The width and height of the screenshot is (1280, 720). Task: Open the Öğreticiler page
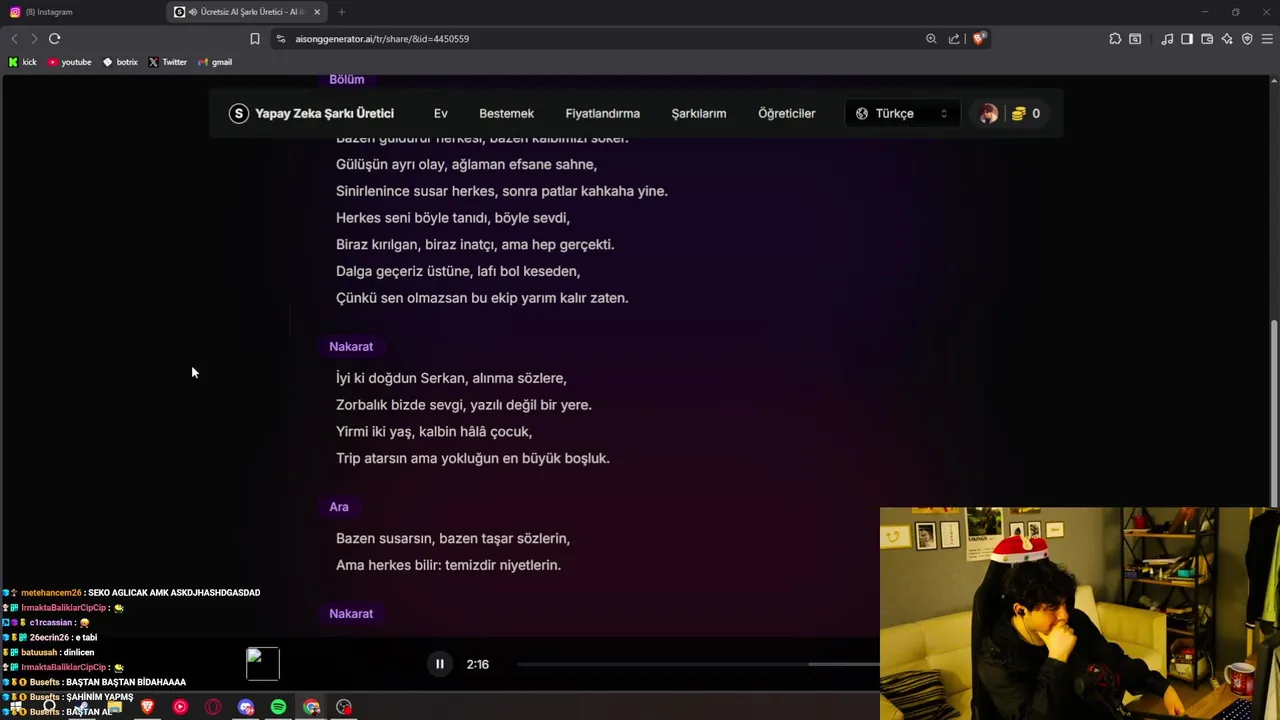click(x=786, y=113)
